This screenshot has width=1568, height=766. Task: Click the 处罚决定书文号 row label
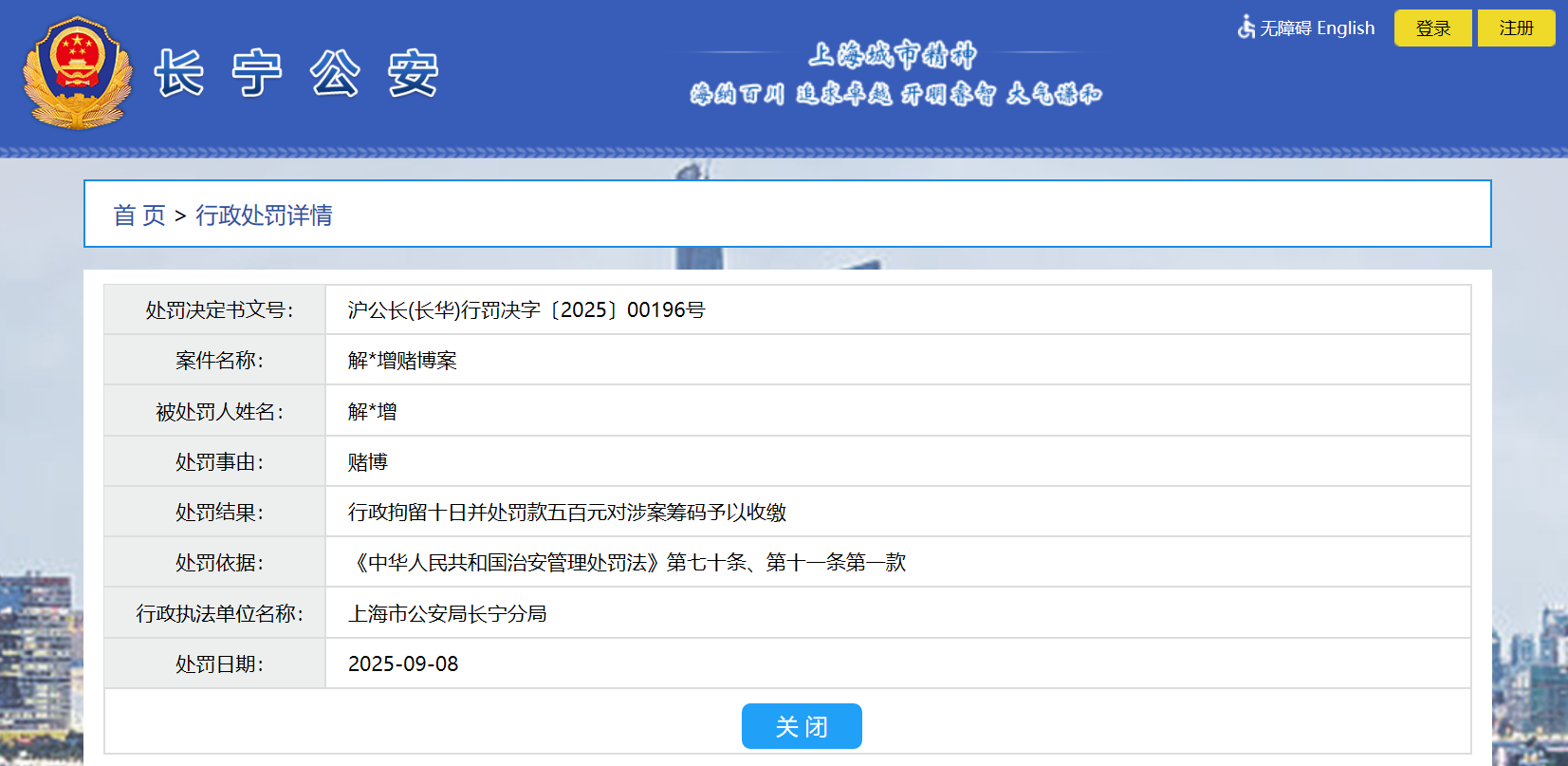coord(219,310)
